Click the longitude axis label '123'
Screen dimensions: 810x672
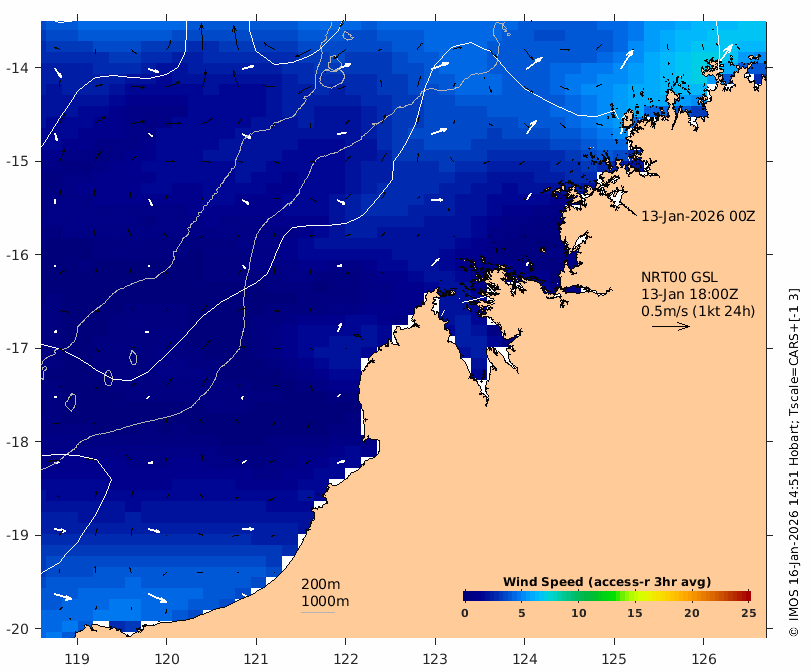click(435, 659)
